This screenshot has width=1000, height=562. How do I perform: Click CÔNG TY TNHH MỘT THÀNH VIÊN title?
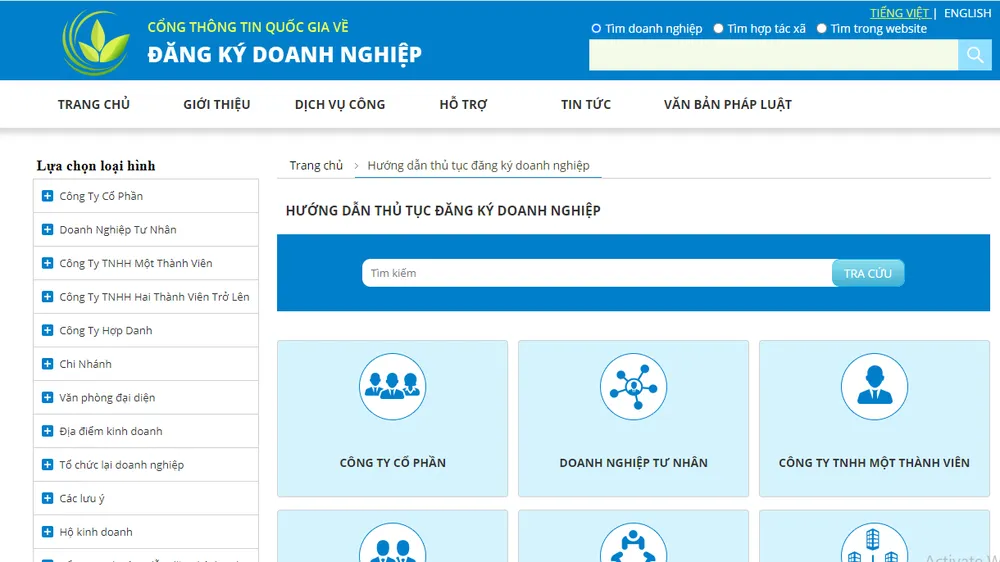(x=874, y=463)
